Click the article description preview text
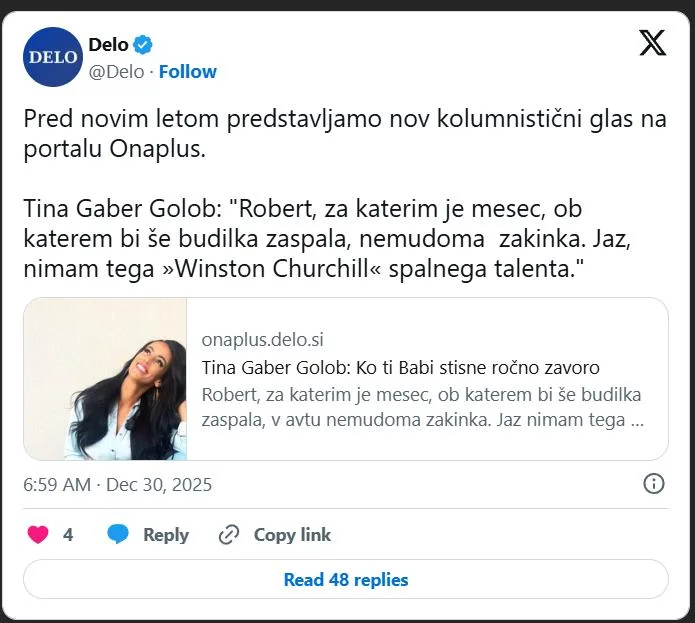This screenshot has height=623, width=695. (421, 407)
